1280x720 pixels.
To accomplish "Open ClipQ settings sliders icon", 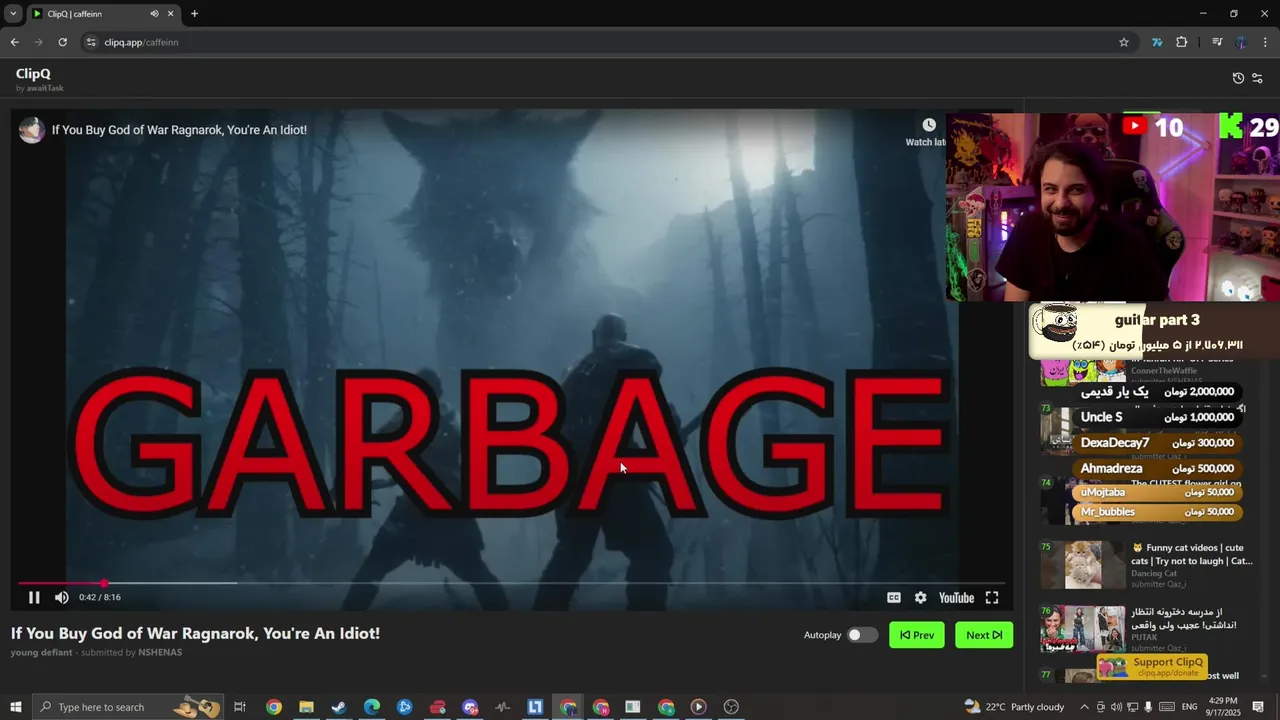I will point(1258,78).
